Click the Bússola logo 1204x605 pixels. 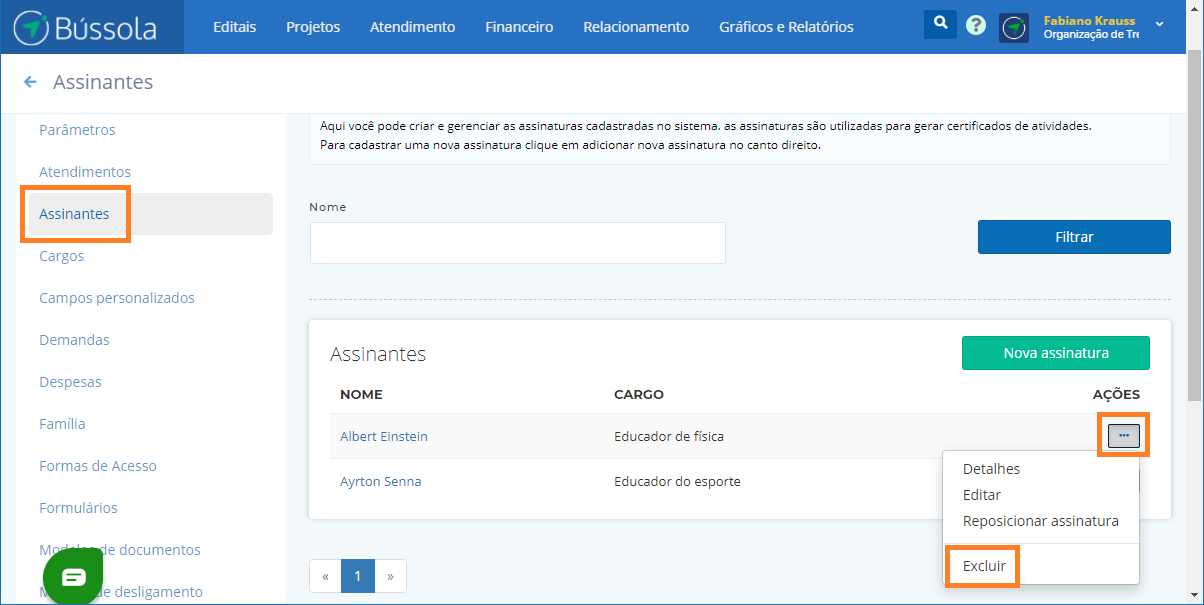click(86, 27)
